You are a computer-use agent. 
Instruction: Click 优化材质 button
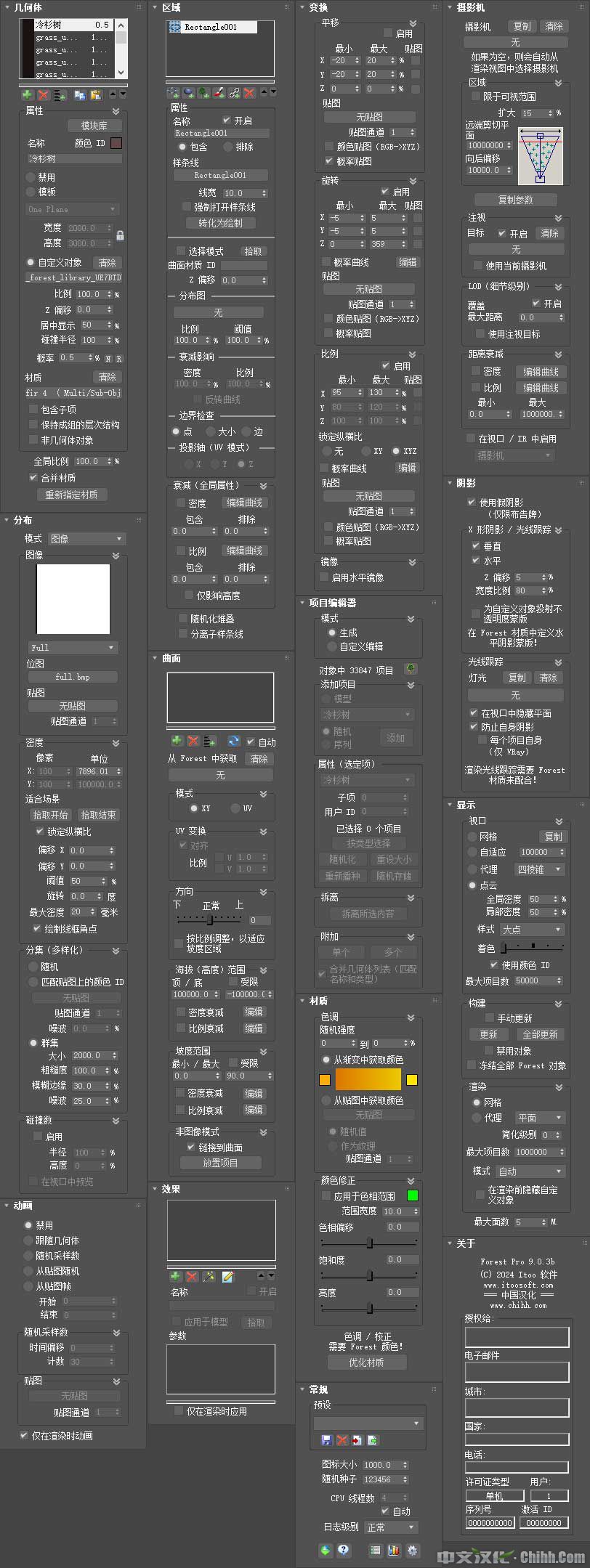pyautogui.click(x=366, y=1362)
